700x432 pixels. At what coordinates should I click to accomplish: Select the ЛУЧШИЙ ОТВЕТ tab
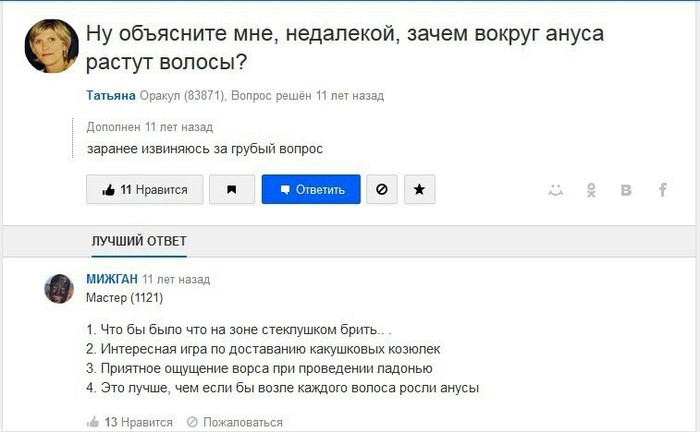(x=138, y=241)
